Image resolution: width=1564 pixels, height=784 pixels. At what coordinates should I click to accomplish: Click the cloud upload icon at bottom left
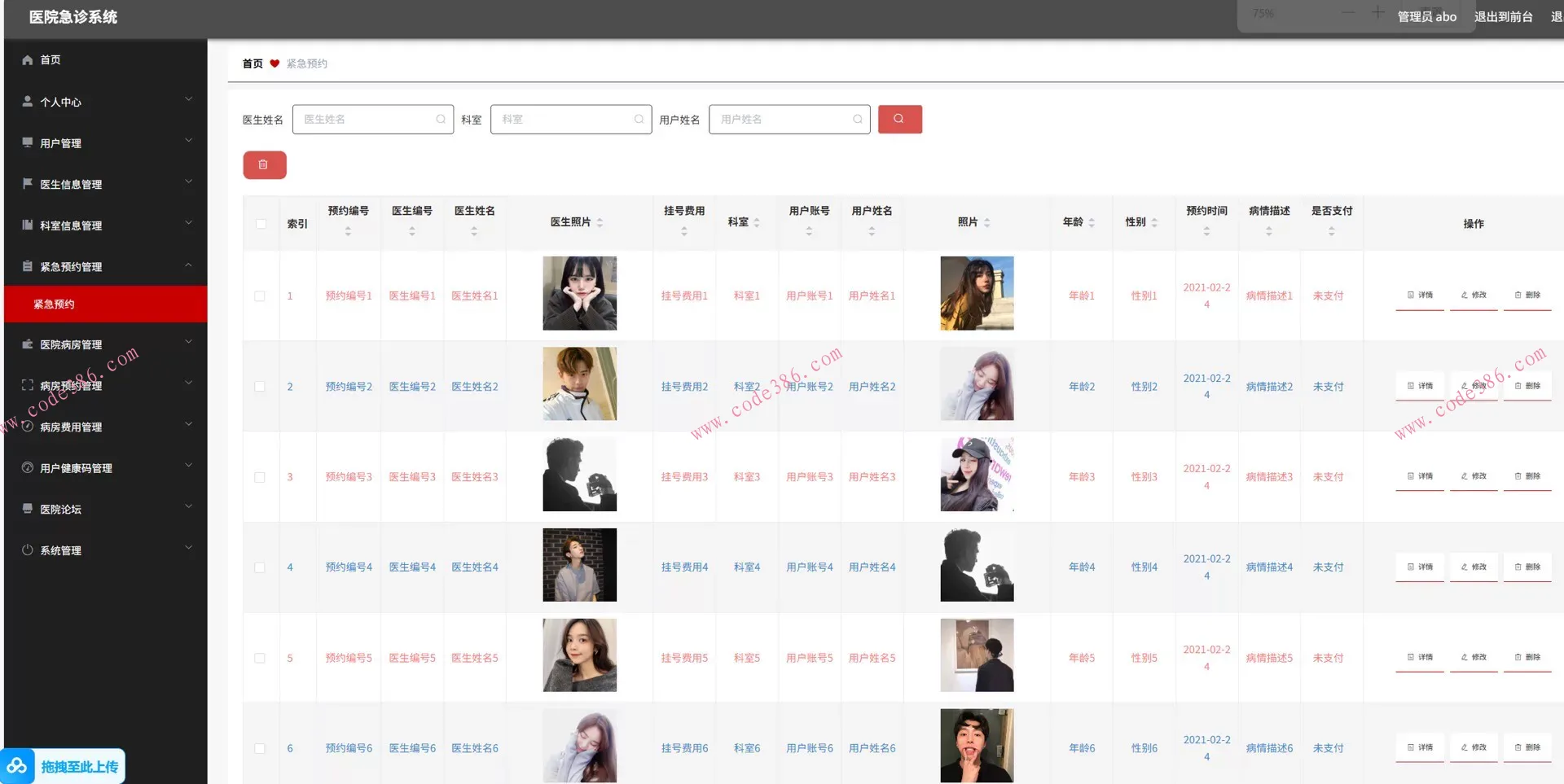pyautogui.click(x=17, y=766)
